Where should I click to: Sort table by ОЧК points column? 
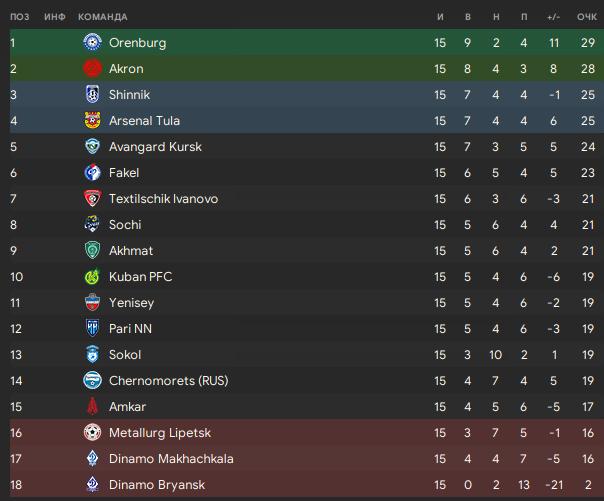587,17
